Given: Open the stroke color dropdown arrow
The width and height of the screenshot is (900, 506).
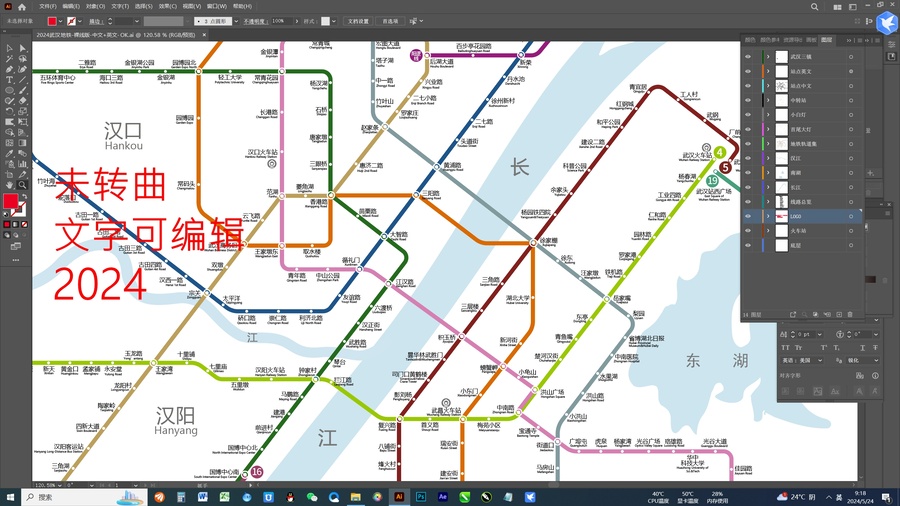Looking at the screenshot, I should click(x=79, y=21).
